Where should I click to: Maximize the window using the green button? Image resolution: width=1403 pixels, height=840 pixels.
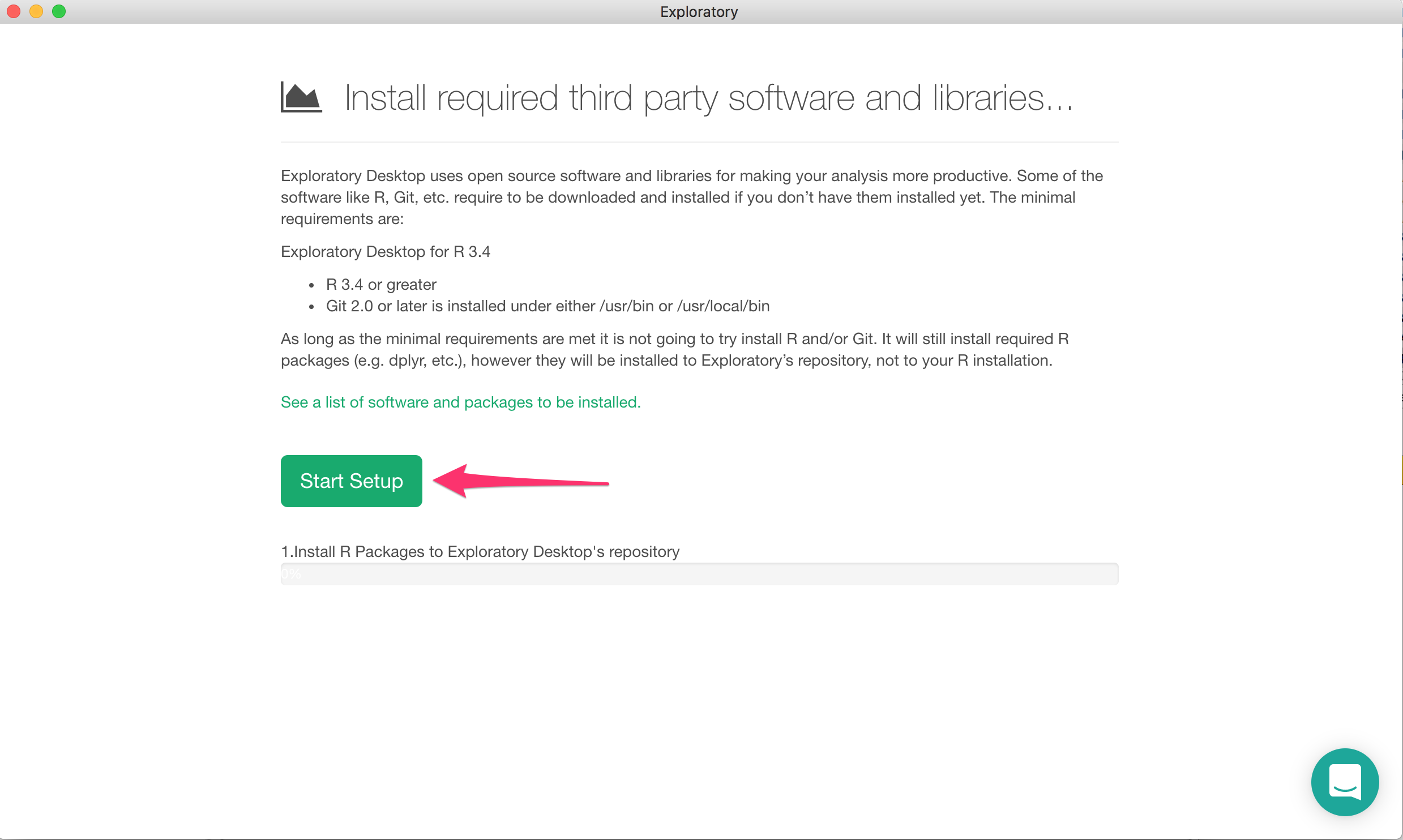click(x=59, y=11)
